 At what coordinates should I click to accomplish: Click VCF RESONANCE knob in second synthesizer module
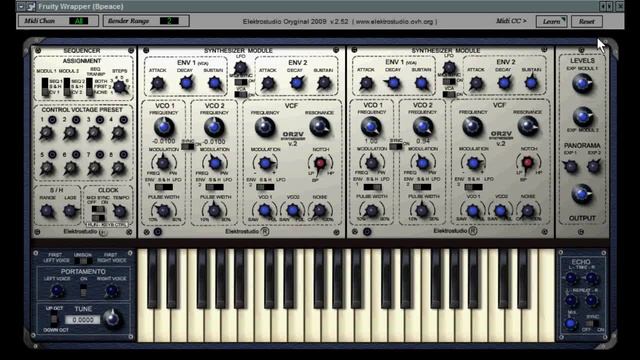pyautogui.click(x=528, y=126)
